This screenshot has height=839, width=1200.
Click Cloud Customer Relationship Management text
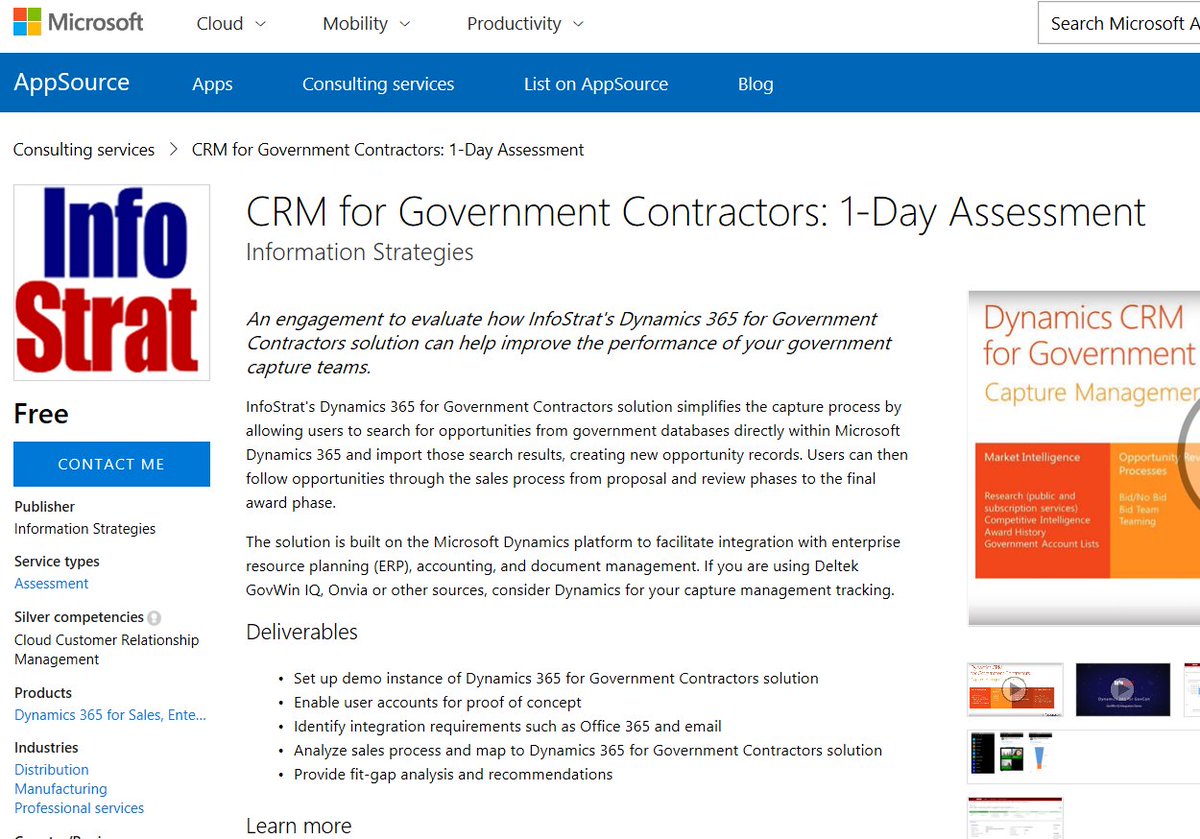106,650
